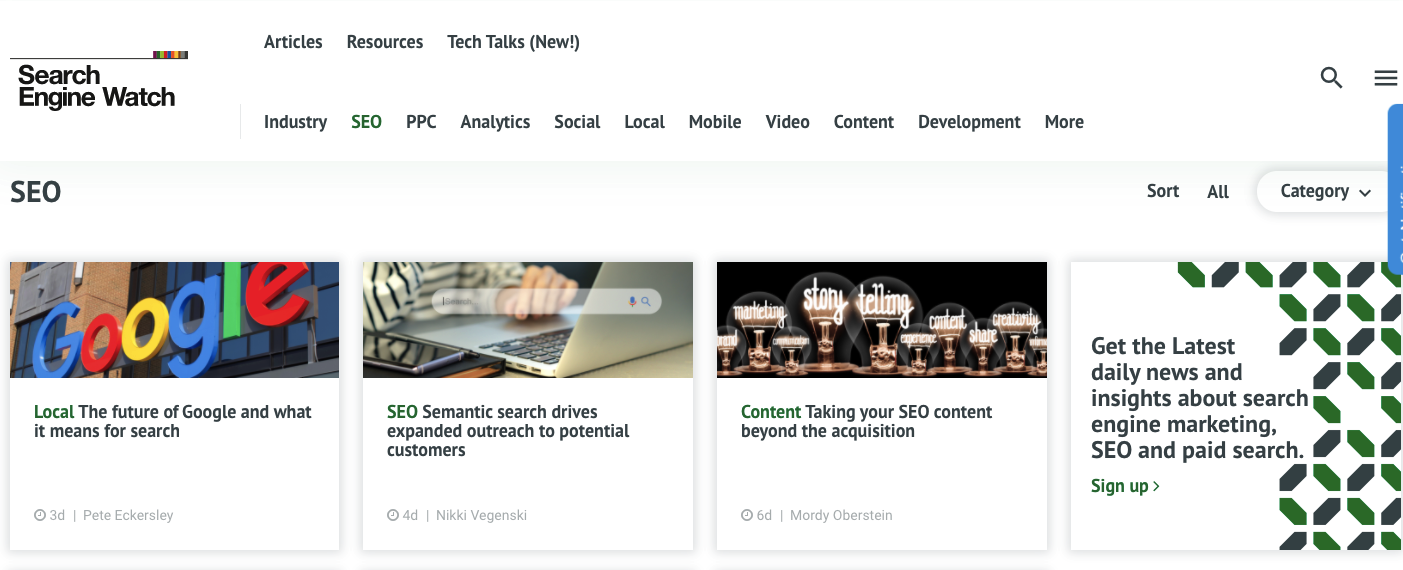Open the search magnifier icon
Viewport: 1403px width, 570px height.
coord(1331,78)
